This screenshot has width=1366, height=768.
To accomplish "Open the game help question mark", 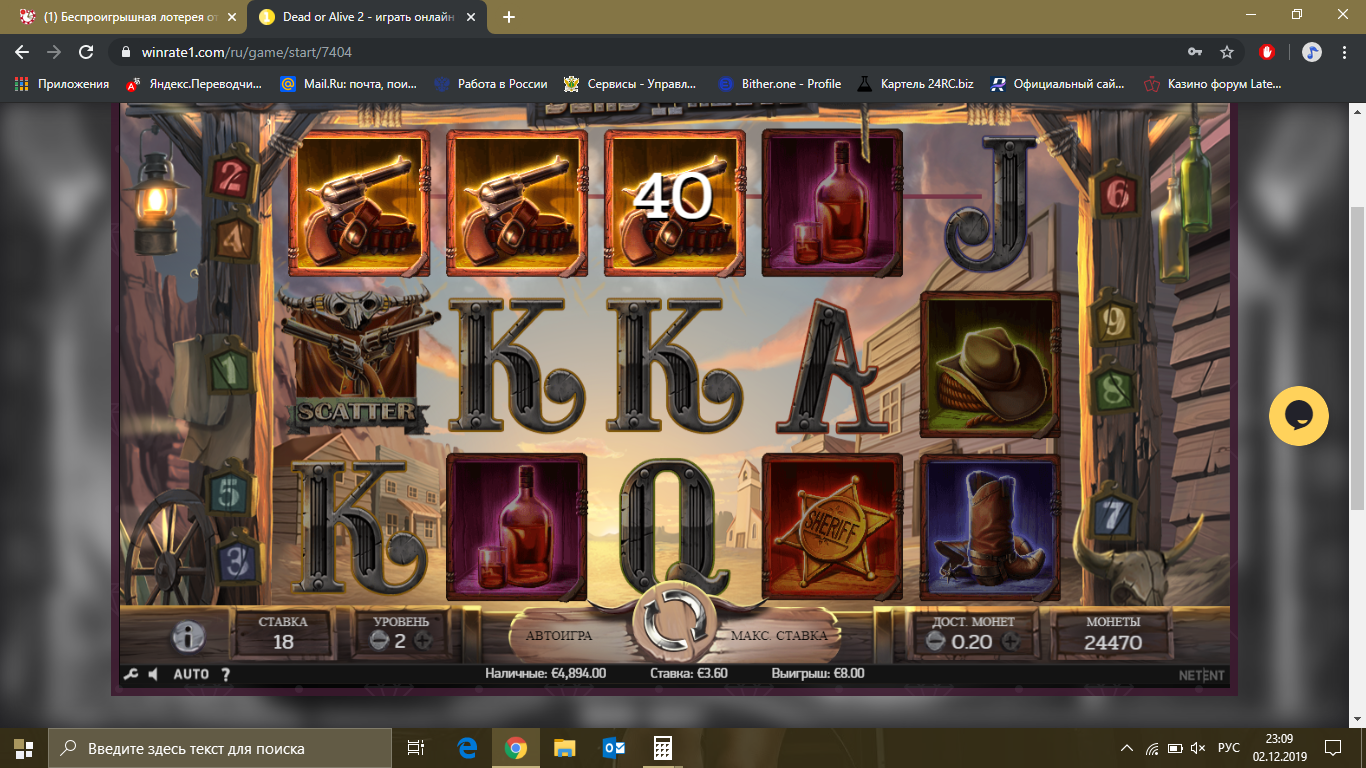I will pos(226,674).
